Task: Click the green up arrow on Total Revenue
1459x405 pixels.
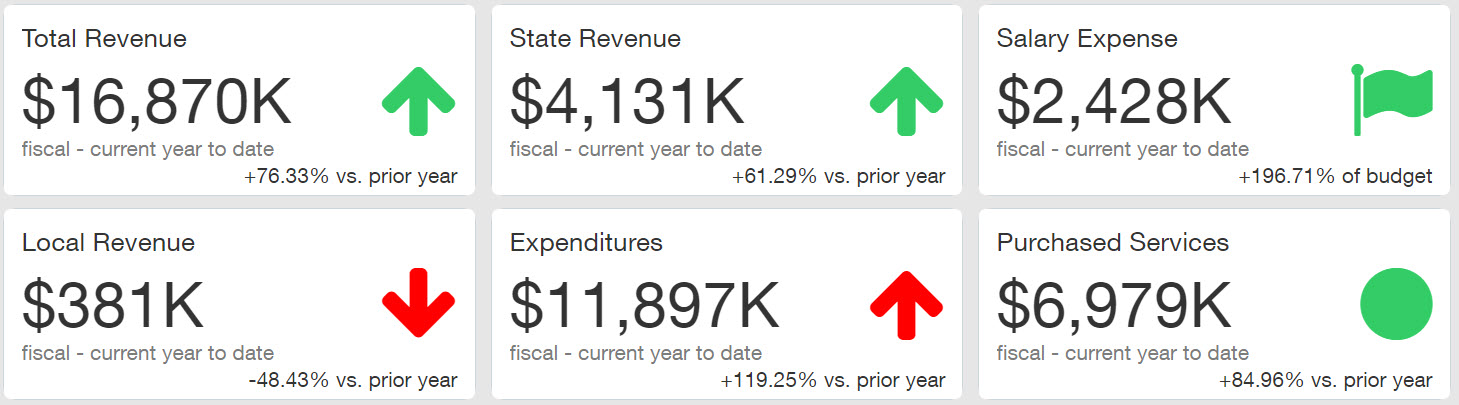Action: [x=418, y=101]
